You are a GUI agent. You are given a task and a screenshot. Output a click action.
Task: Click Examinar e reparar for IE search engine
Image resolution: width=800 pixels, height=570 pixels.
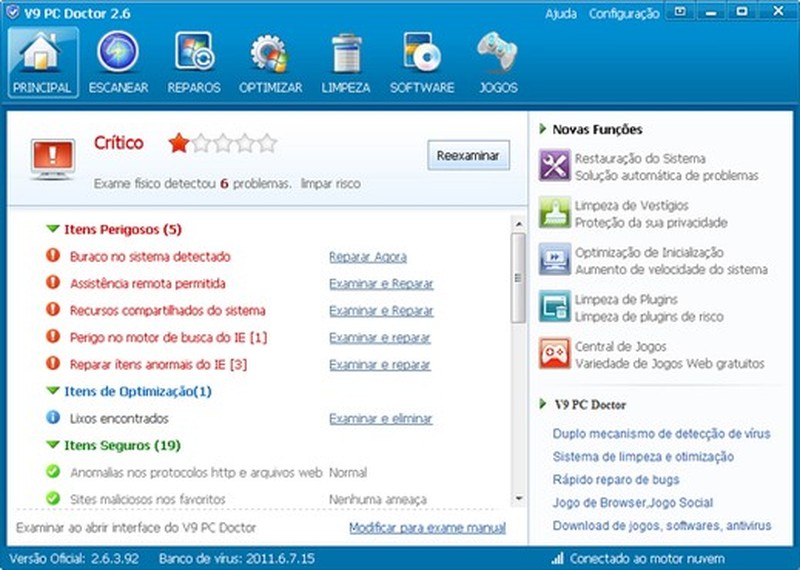click(380, 338)
